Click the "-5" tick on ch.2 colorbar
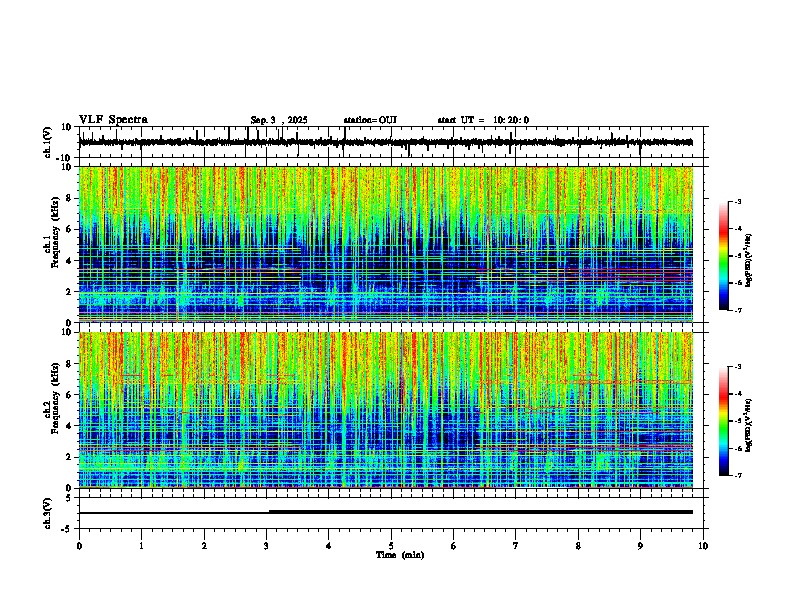Viewport: 792px width, 612px height. click(x=737, y=421)
